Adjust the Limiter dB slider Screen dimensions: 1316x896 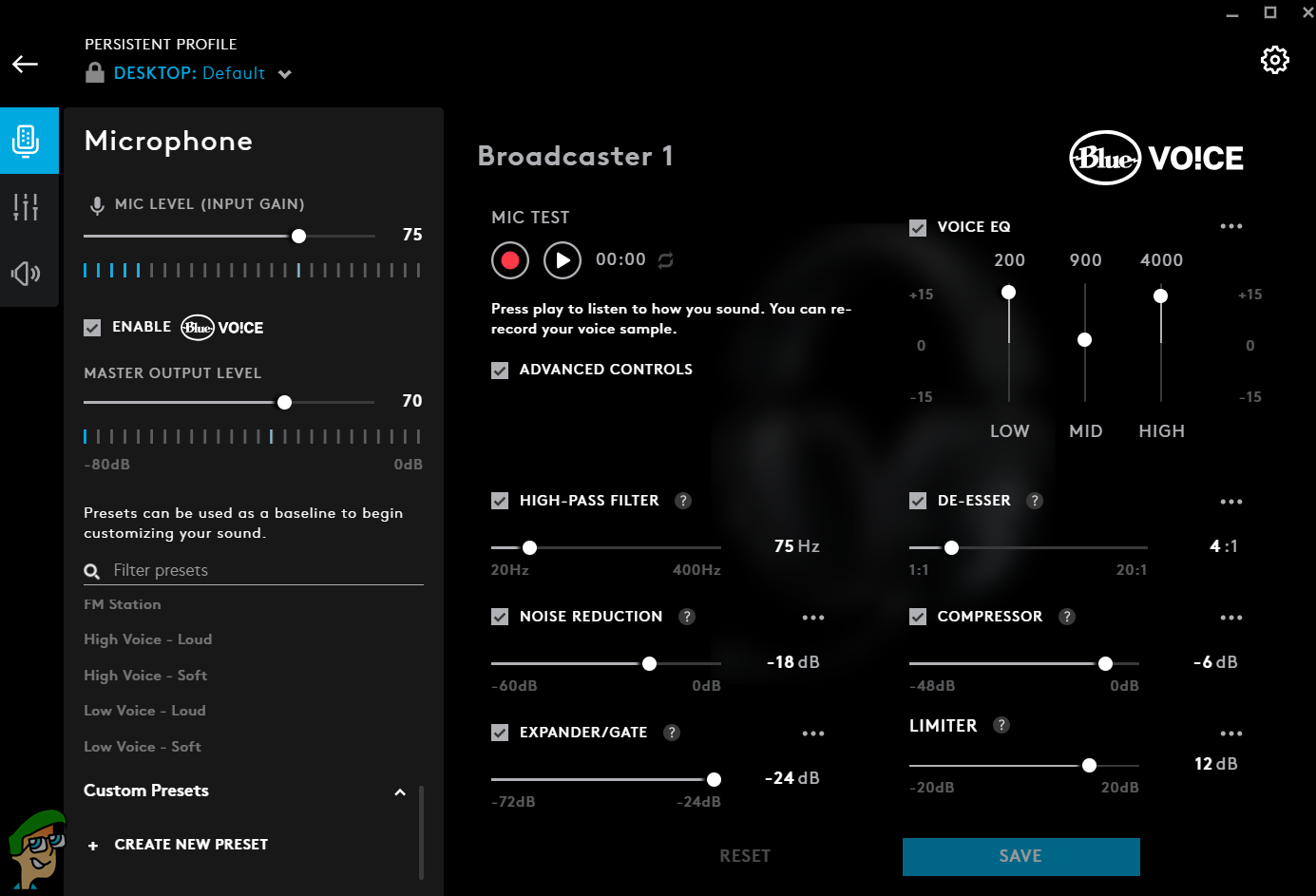tap(1089, 765)
